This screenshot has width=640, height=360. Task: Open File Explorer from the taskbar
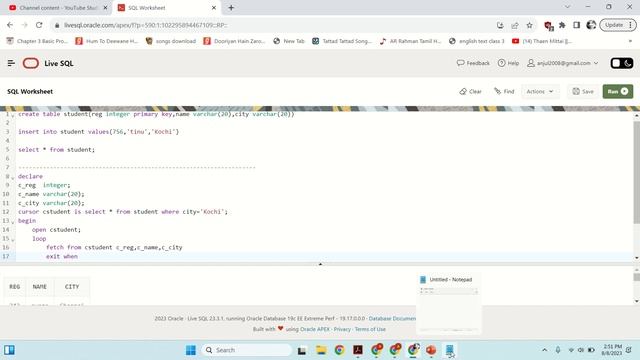321,350
